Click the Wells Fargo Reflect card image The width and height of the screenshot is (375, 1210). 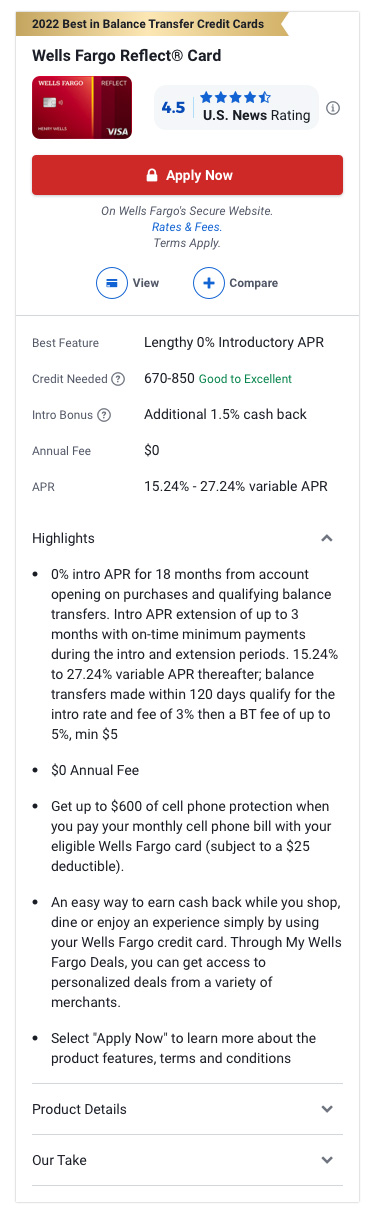click(82, 108)
